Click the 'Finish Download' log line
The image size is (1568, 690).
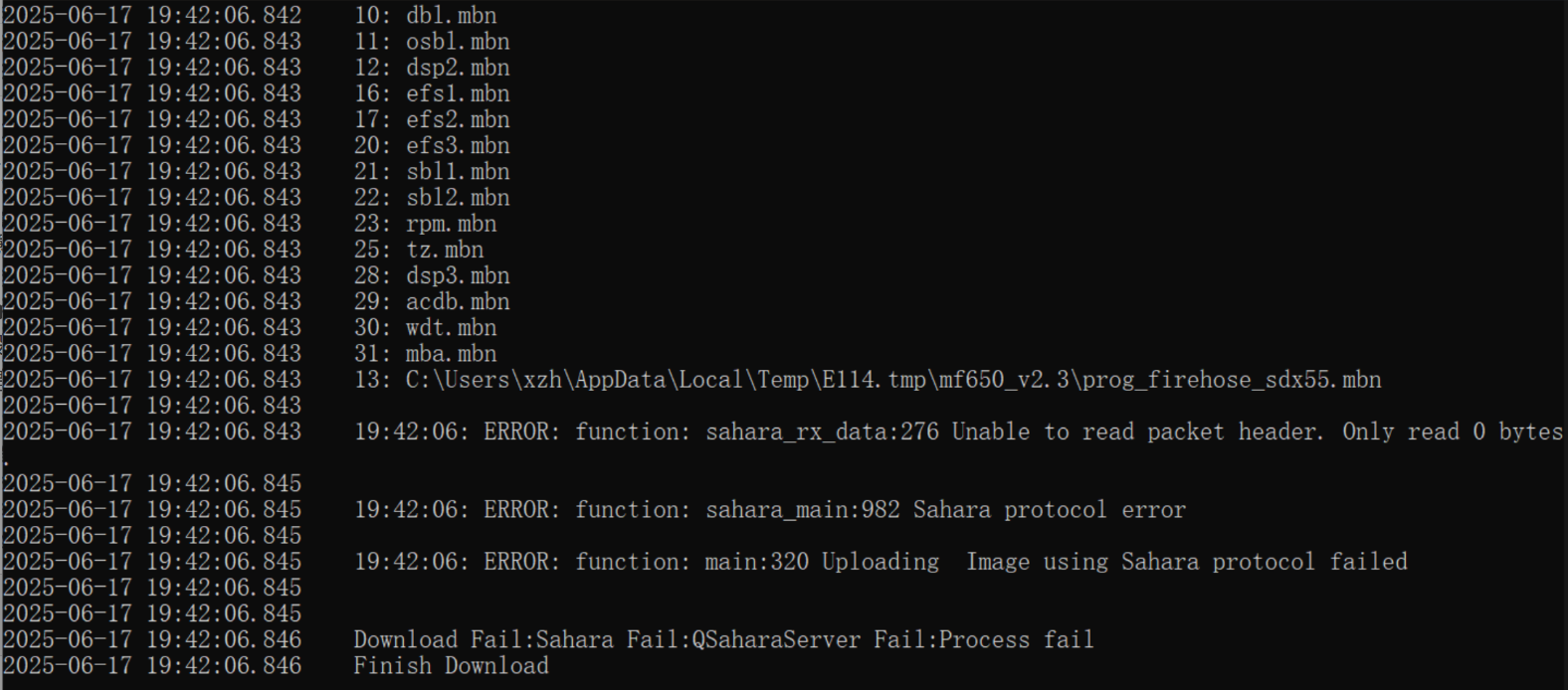tap(451, 665)
